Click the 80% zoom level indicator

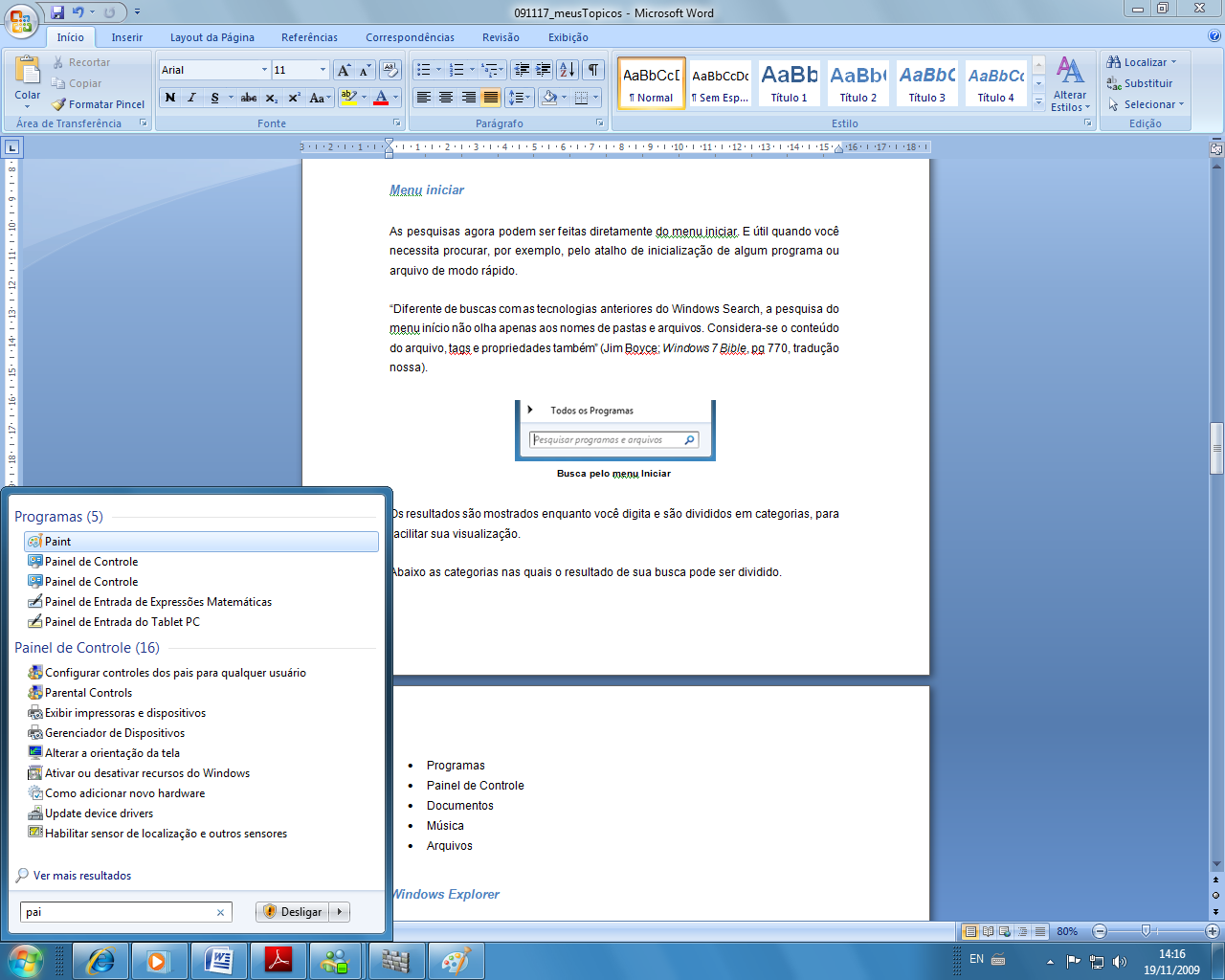[x=1067, y=931]
